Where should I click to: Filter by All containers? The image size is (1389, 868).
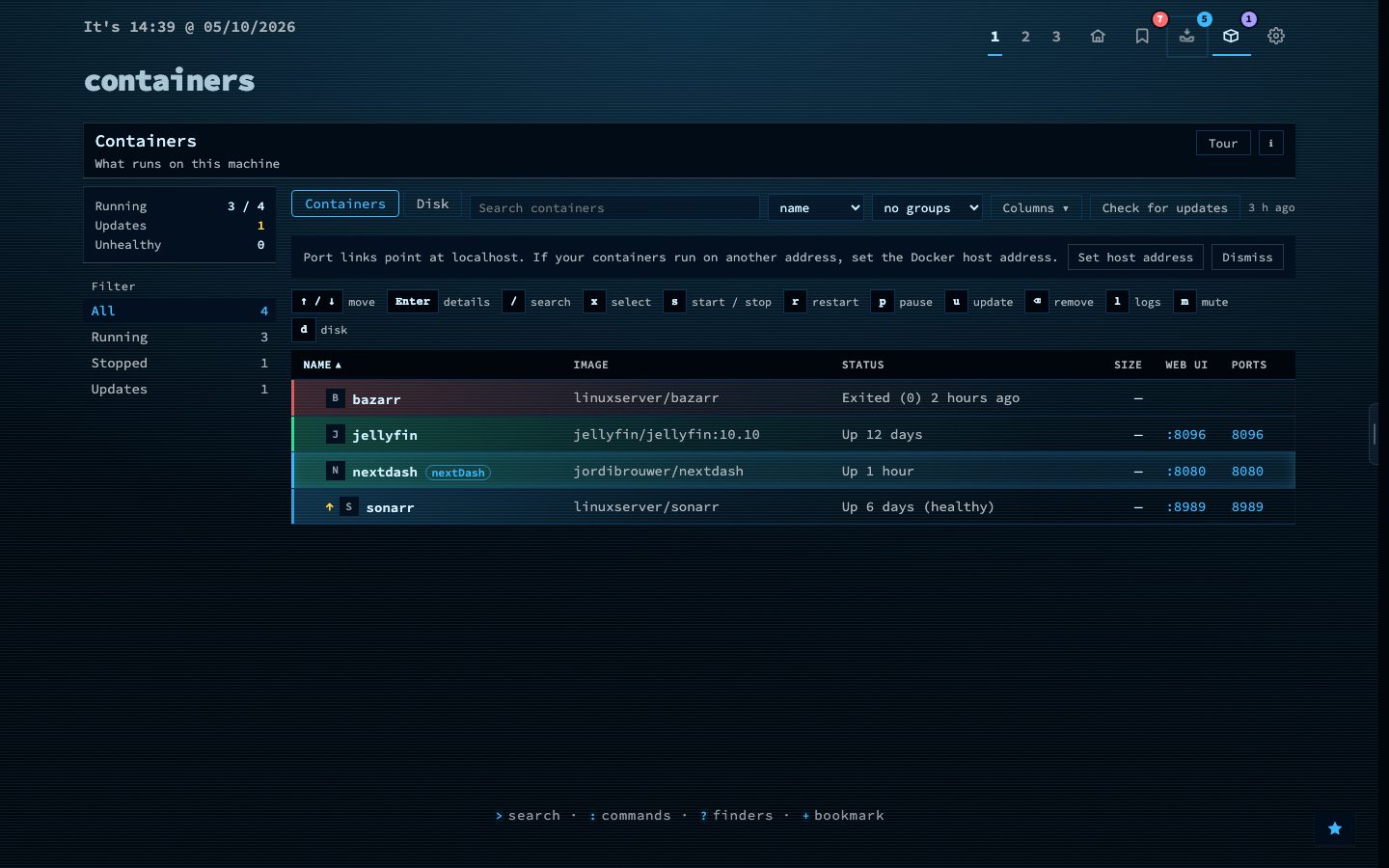pos(179,312)
